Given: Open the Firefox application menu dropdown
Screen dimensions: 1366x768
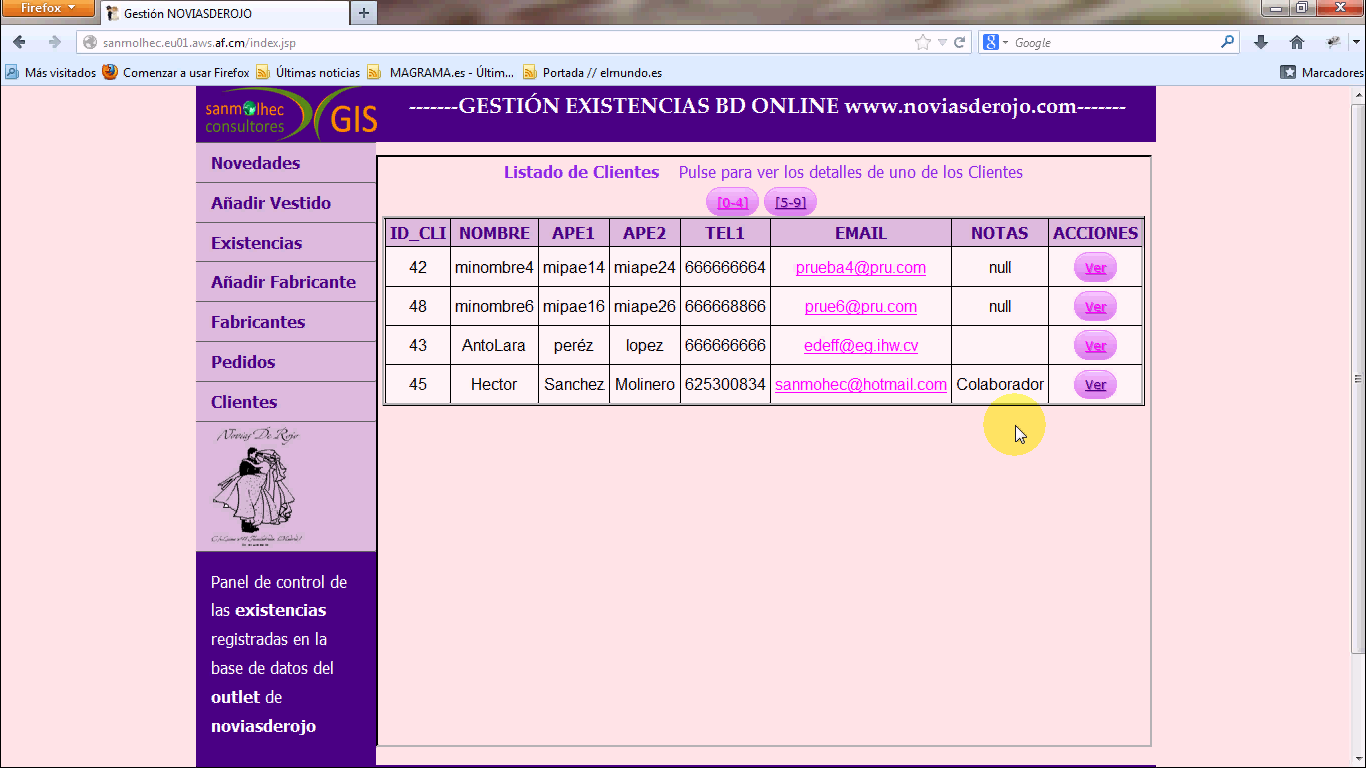Looking at the screenshot, I should point(48,9).
